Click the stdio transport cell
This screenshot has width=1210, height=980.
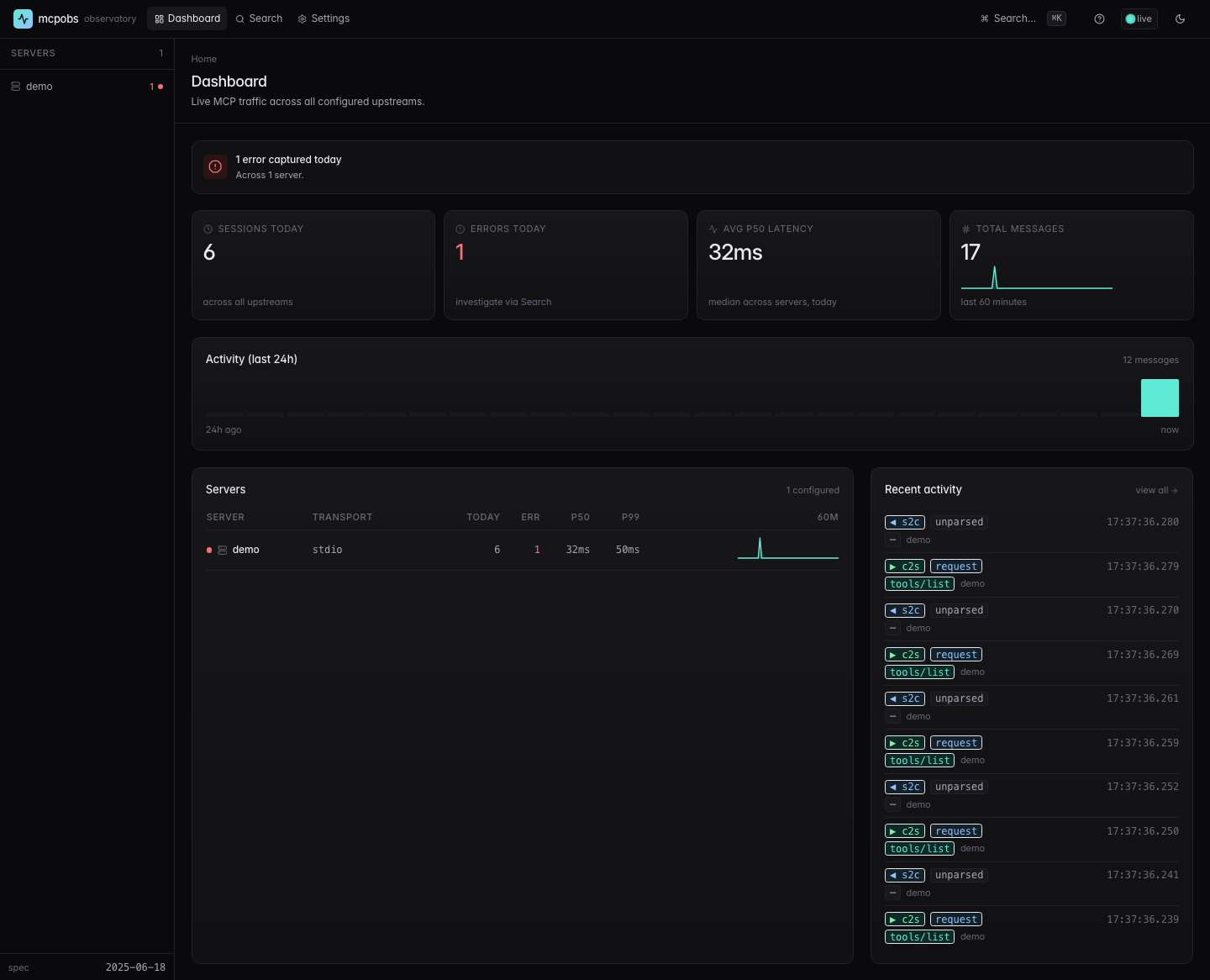pyautogui.click(x=327, y=550)
